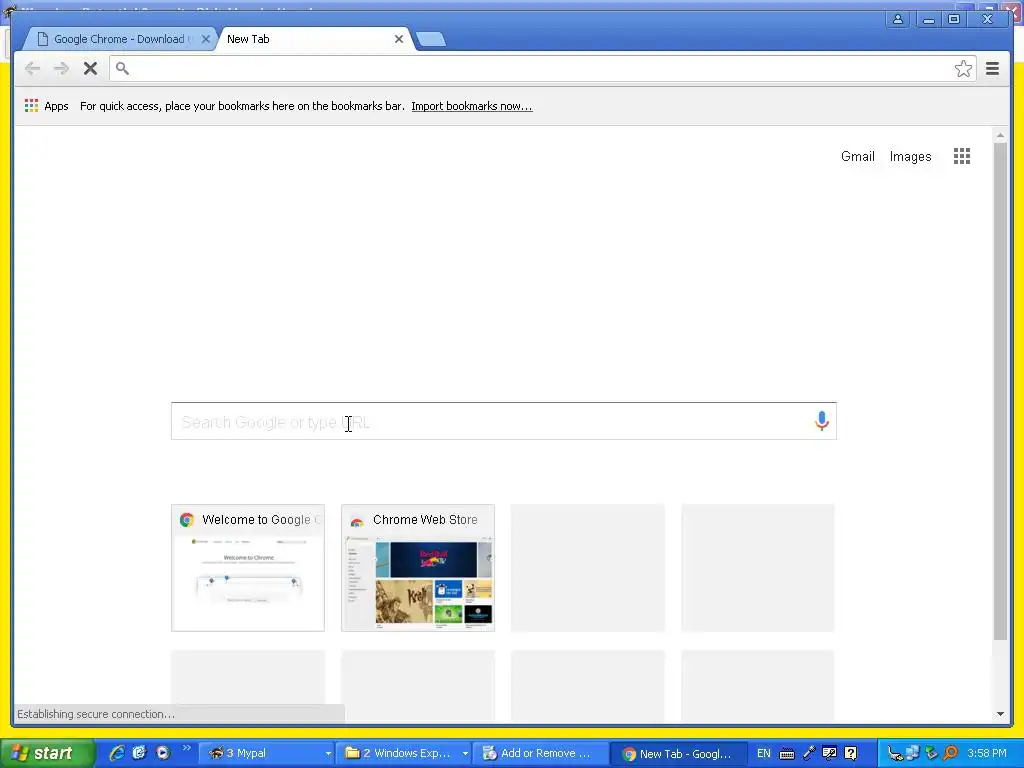1024x768 pixels.
Task: Open the Chrome user profile button
Action: (898, 19)
